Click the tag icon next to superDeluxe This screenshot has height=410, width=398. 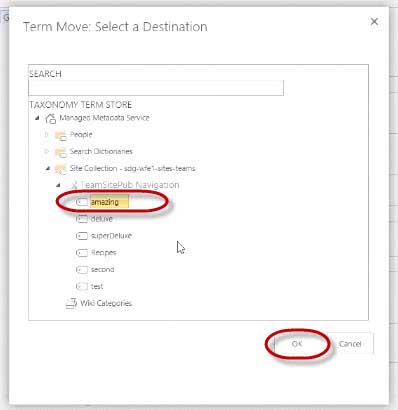click(82, 236)
